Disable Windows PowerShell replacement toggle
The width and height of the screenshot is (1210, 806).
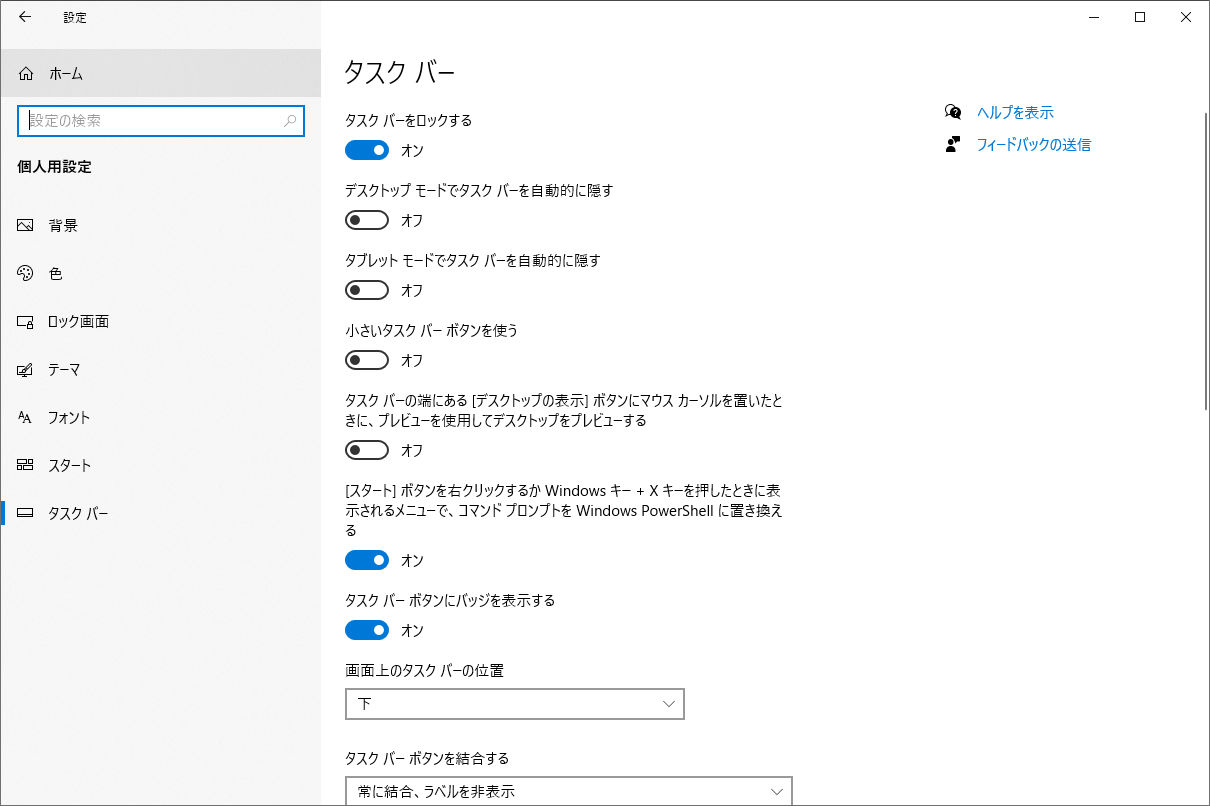coord(367,560)
